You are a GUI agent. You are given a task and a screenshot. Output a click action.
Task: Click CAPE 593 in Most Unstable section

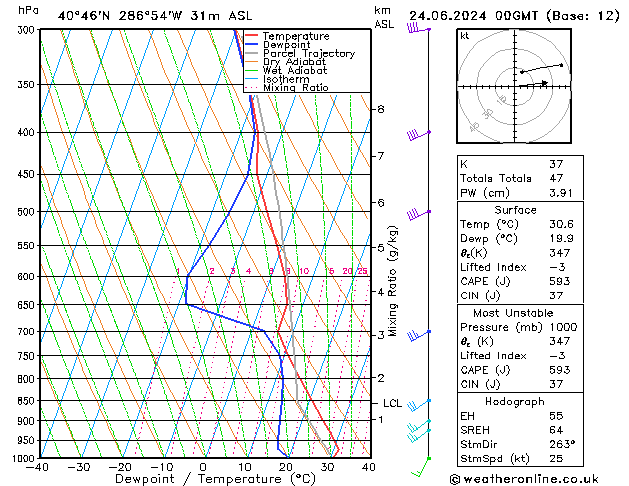pyautogui.click(x=559, y=370)
